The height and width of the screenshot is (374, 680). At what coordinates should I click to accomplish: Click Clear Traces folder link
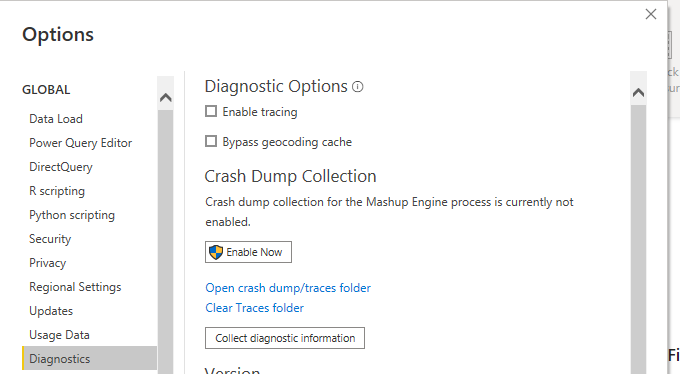254,308
